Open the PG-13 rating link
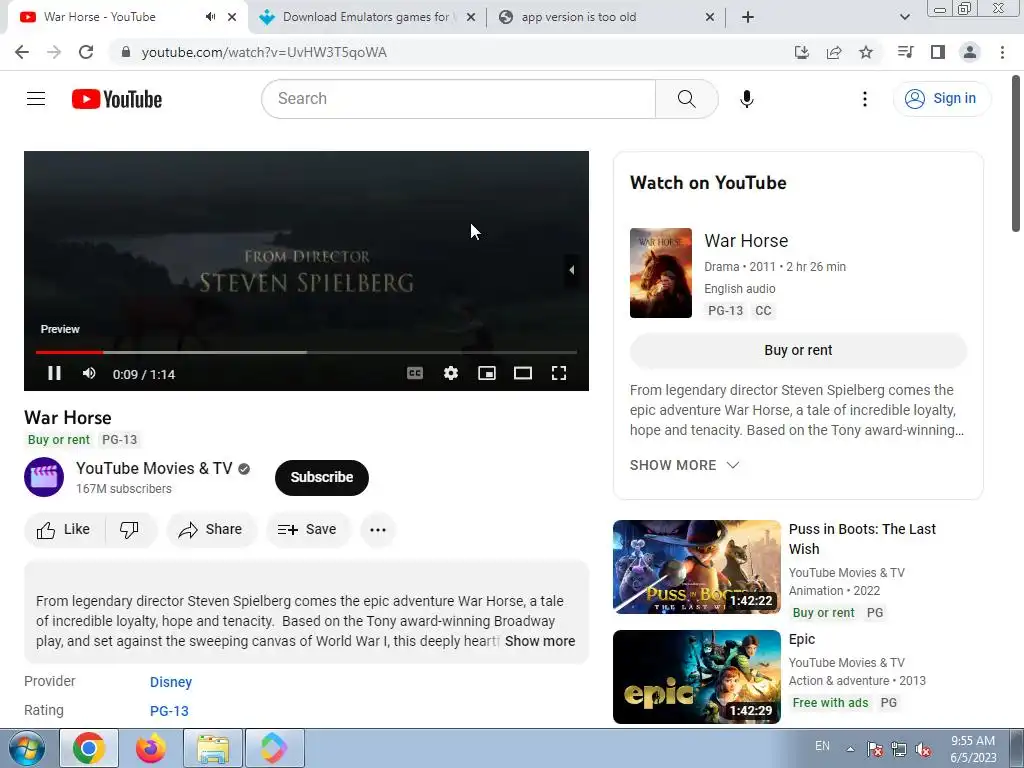Image resolution: width=1024 pixels, height=768 pixels. (x=169, y=711)
